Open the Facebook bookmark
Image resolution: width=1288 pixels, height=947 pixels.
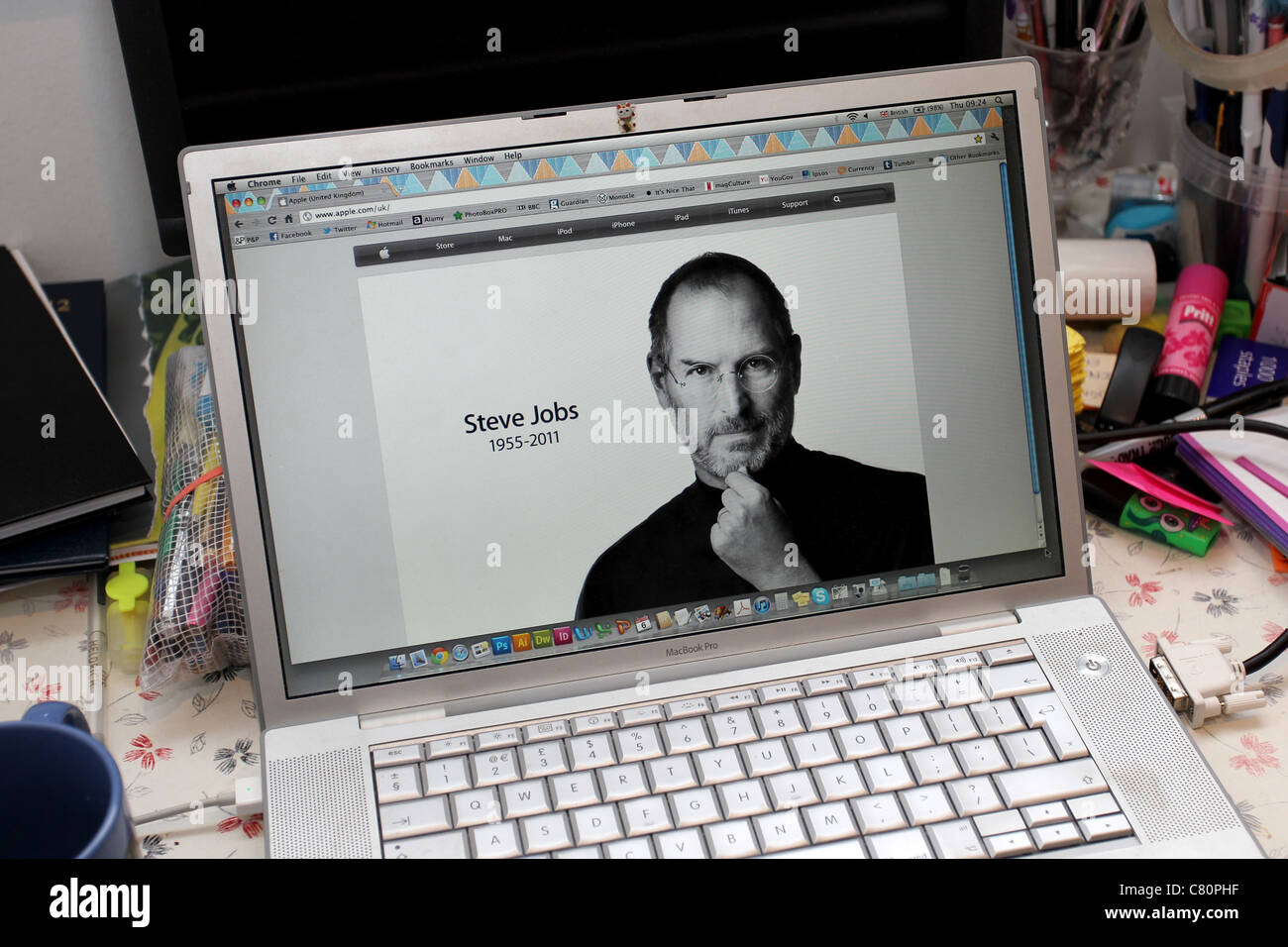tap(291, 235)
